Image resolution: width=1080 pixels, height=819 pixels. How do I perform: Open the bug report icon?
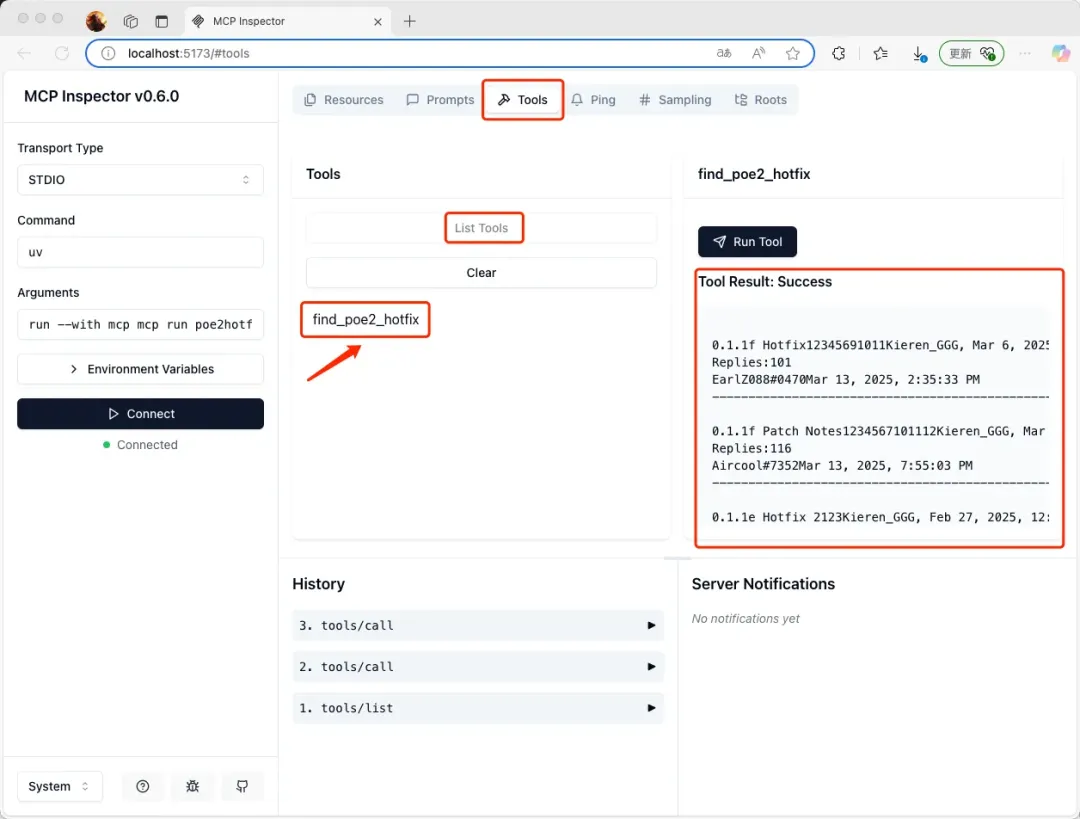click(192, 787)
